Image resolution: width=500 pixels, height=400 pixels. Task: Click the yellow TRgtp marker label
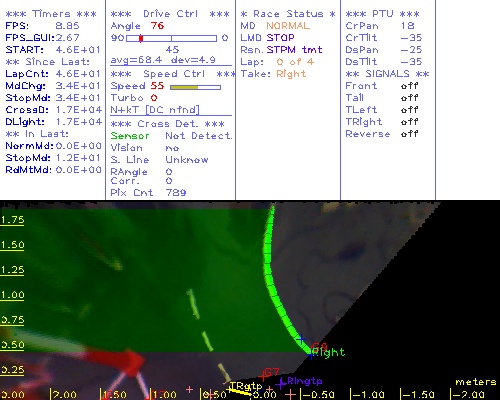[x=246, y=386]
